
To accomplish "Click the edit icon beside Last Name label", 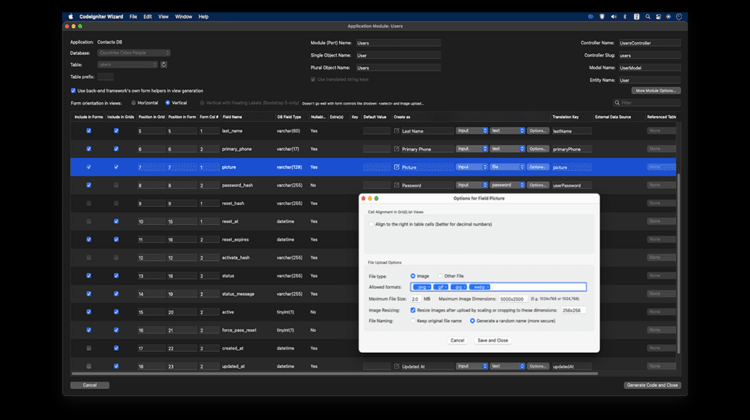I will pos(397,131).
